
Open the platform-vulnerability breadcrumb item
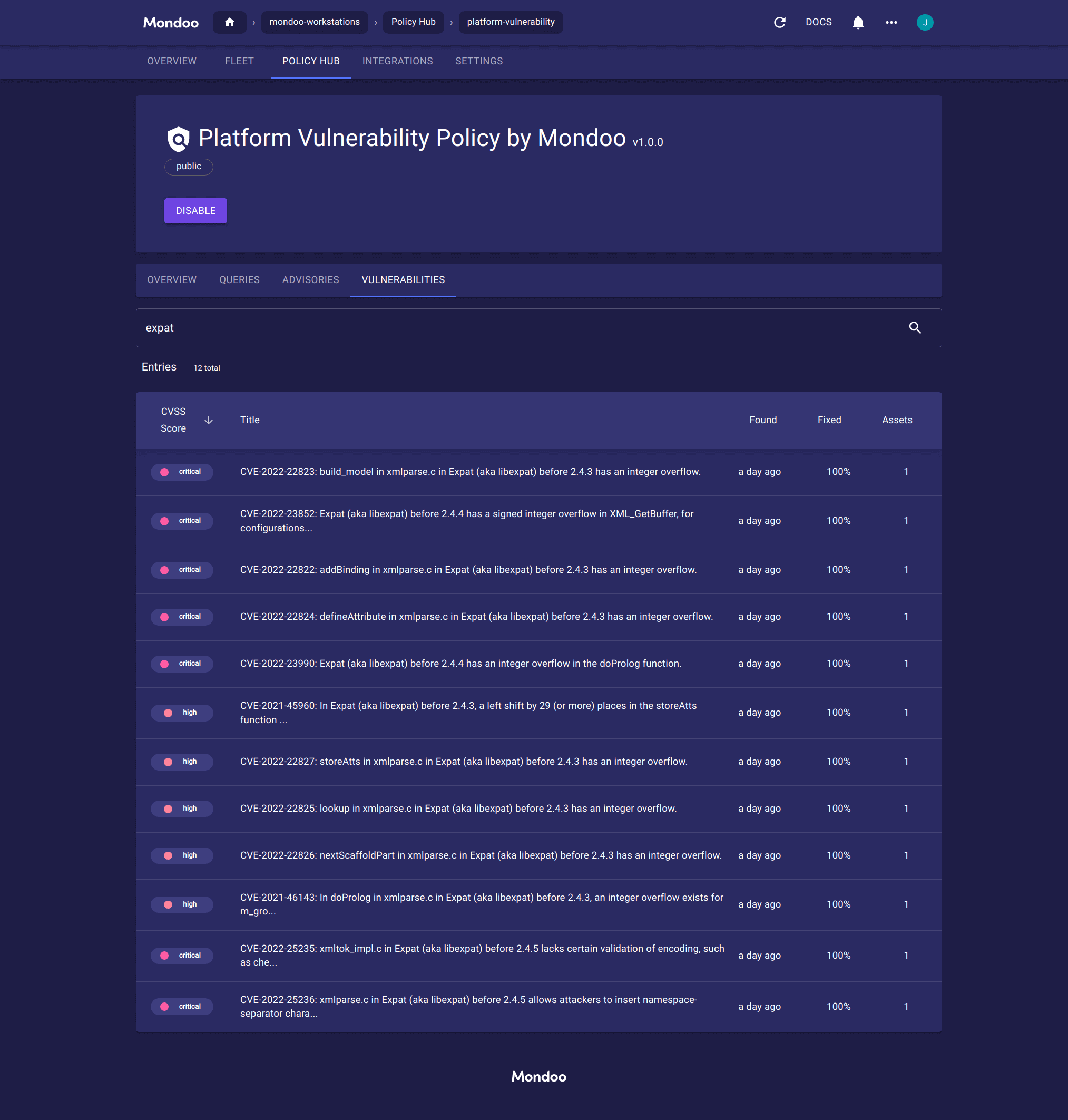[x=510, y=22]
